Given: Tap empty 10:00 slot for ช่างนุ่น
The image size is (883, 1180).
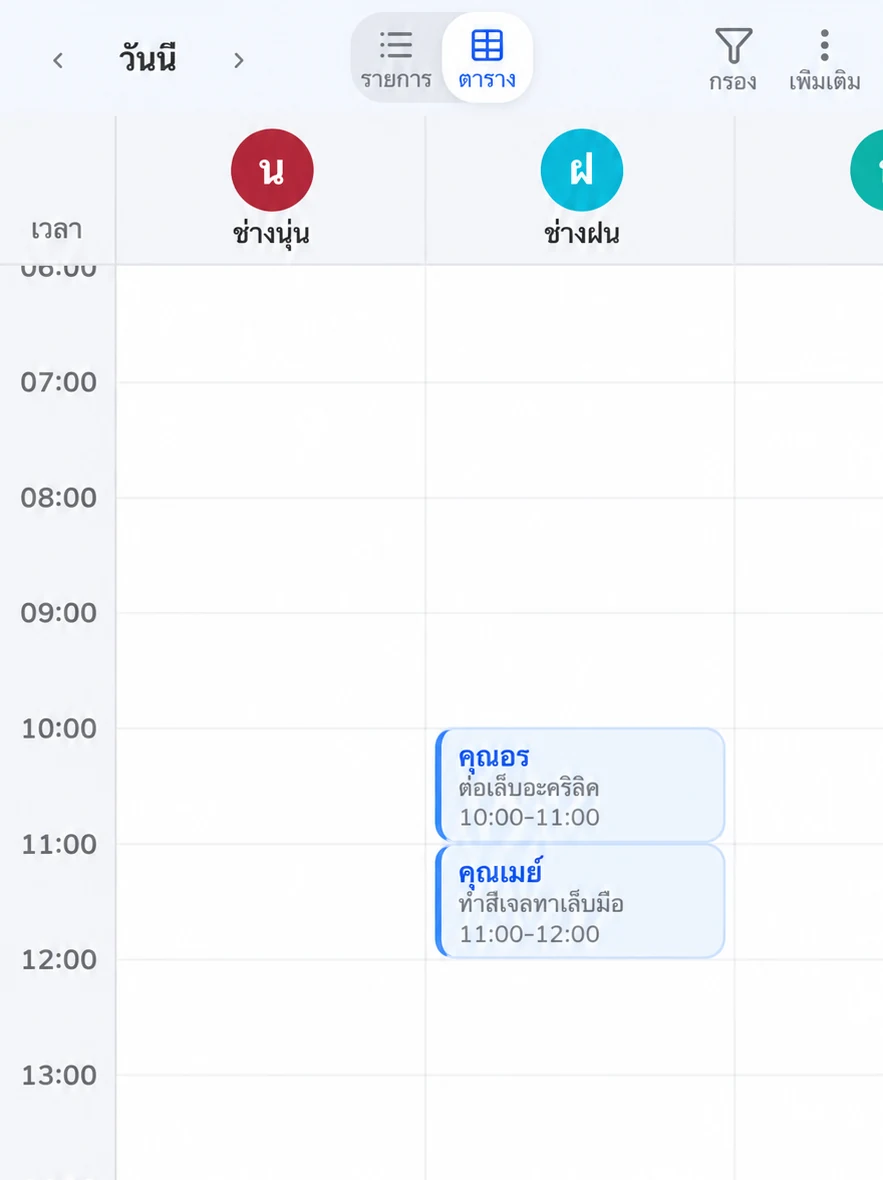Looking at the screenshot, I should pyautogui.click(x=271, y=786).
